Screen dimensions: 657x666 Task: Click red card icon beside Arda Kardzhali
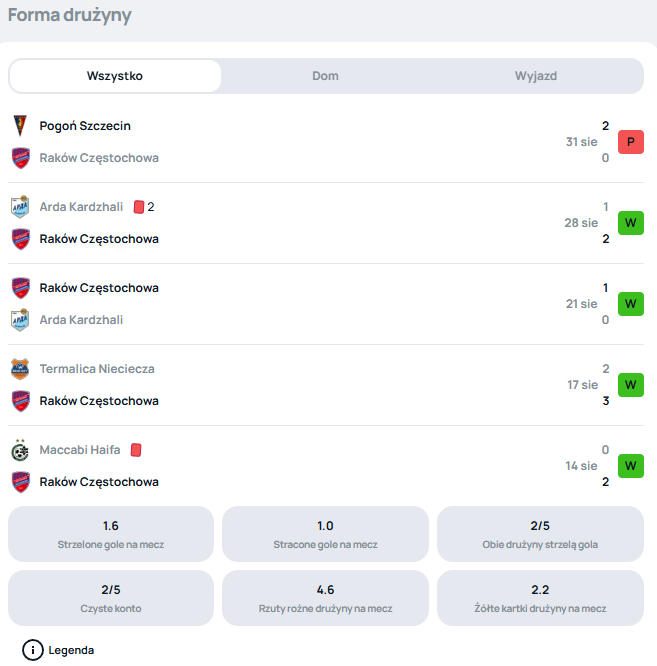[x=139, y=207]
